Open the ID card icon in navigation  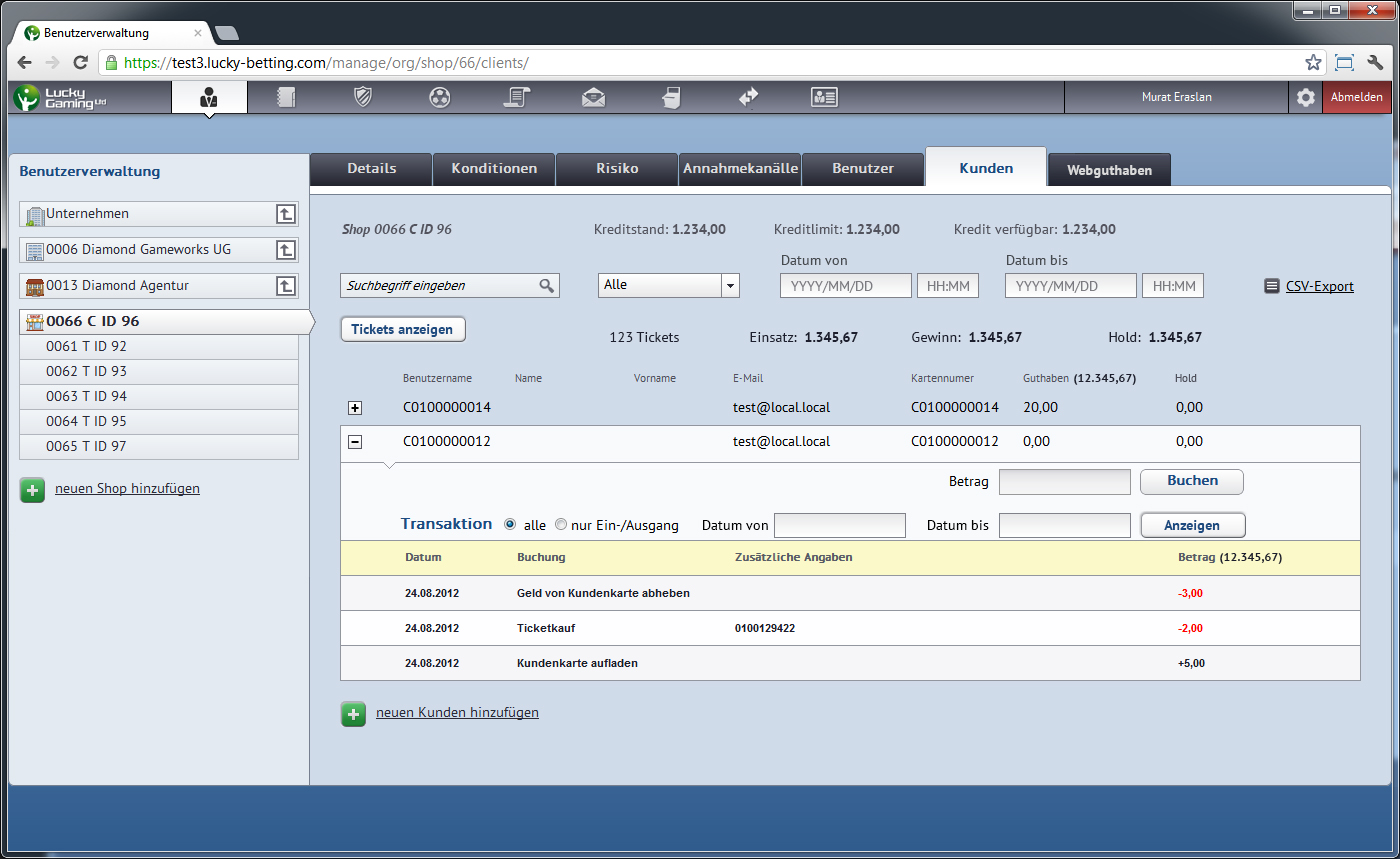point(824,97)
